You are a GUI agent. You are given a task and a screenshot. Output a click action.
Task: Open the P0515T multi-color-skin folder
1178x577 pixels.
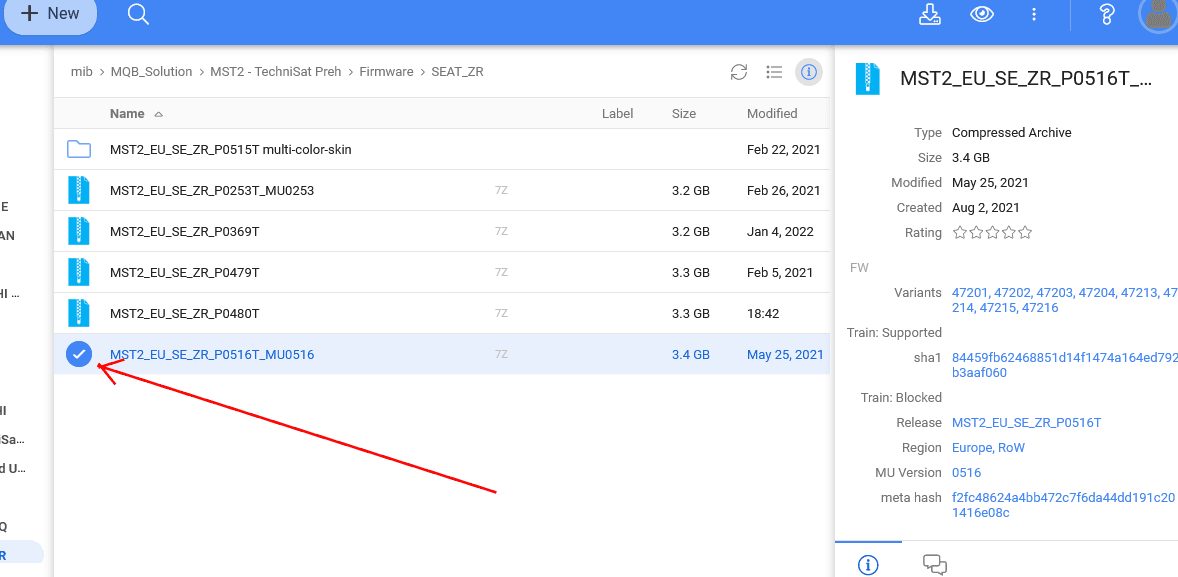click(230, 150)
